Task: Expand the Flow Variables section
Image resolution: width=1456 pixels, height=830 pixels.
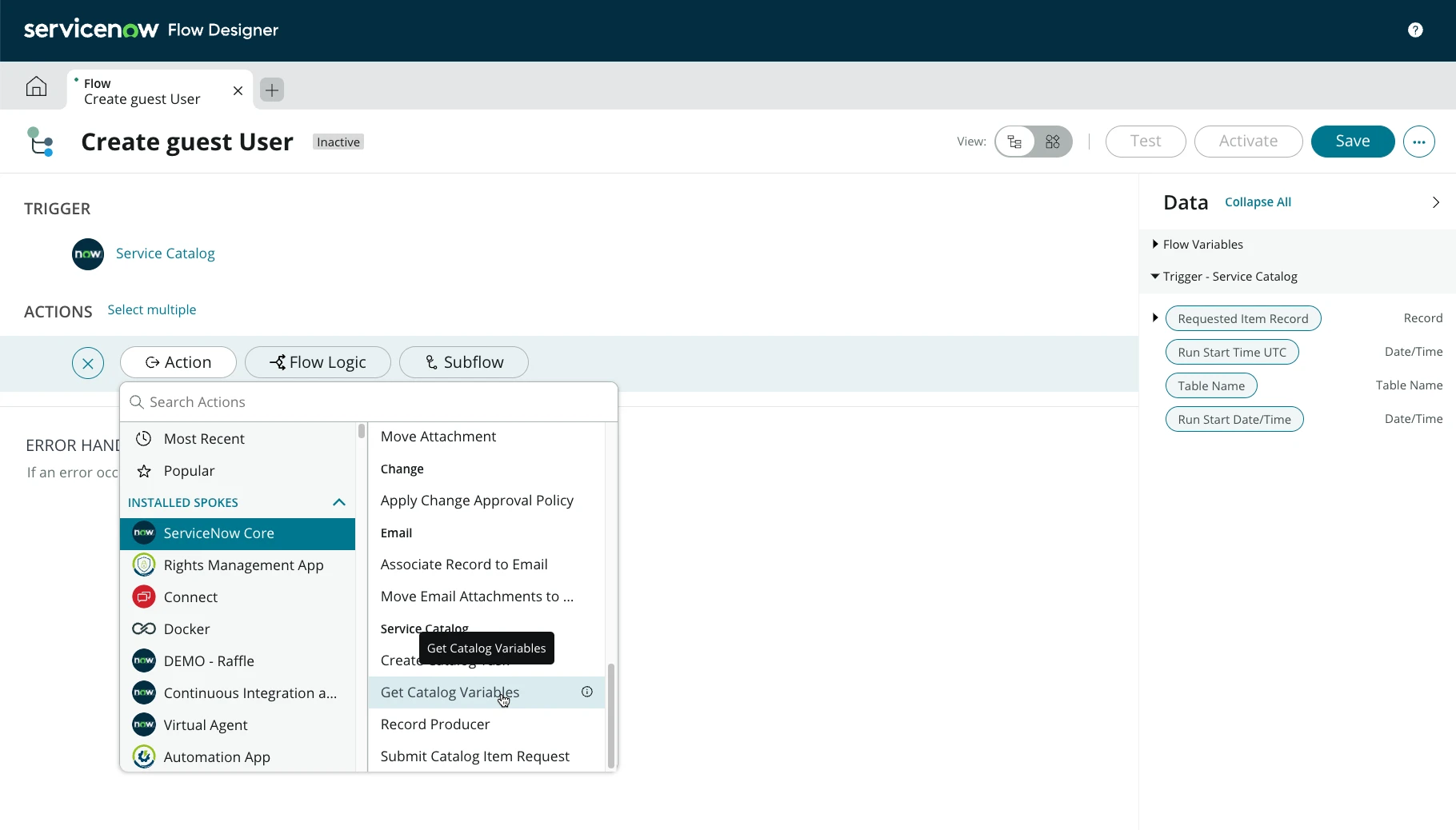Action: pos(1154,244)
